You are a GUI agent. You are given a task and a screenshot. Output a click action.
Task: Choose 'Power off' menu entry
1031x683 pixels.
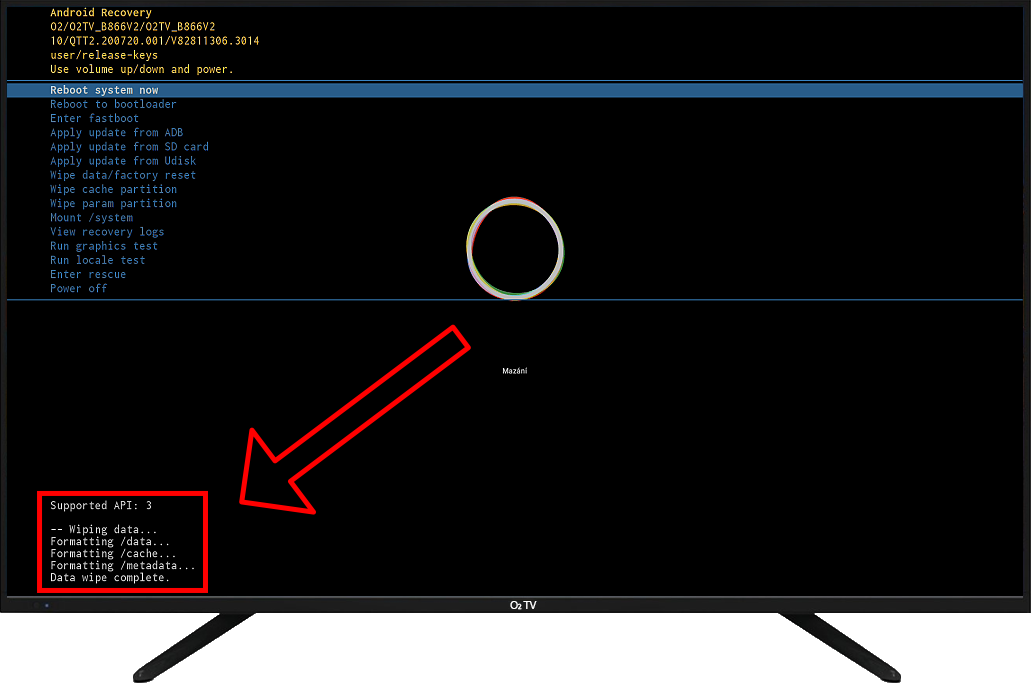(x=78, y=288)
